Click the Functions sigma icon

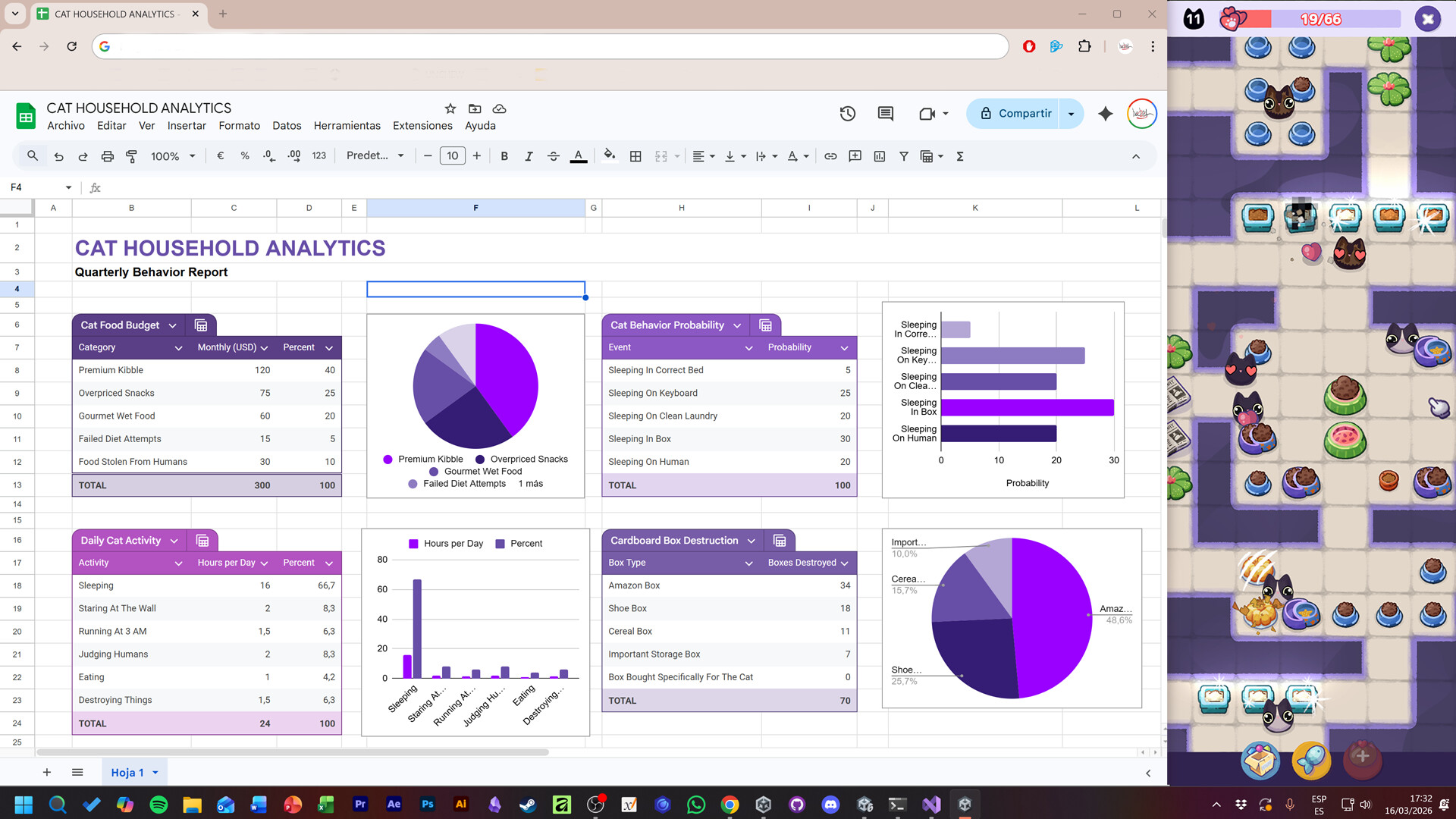(x=960, y=156)
